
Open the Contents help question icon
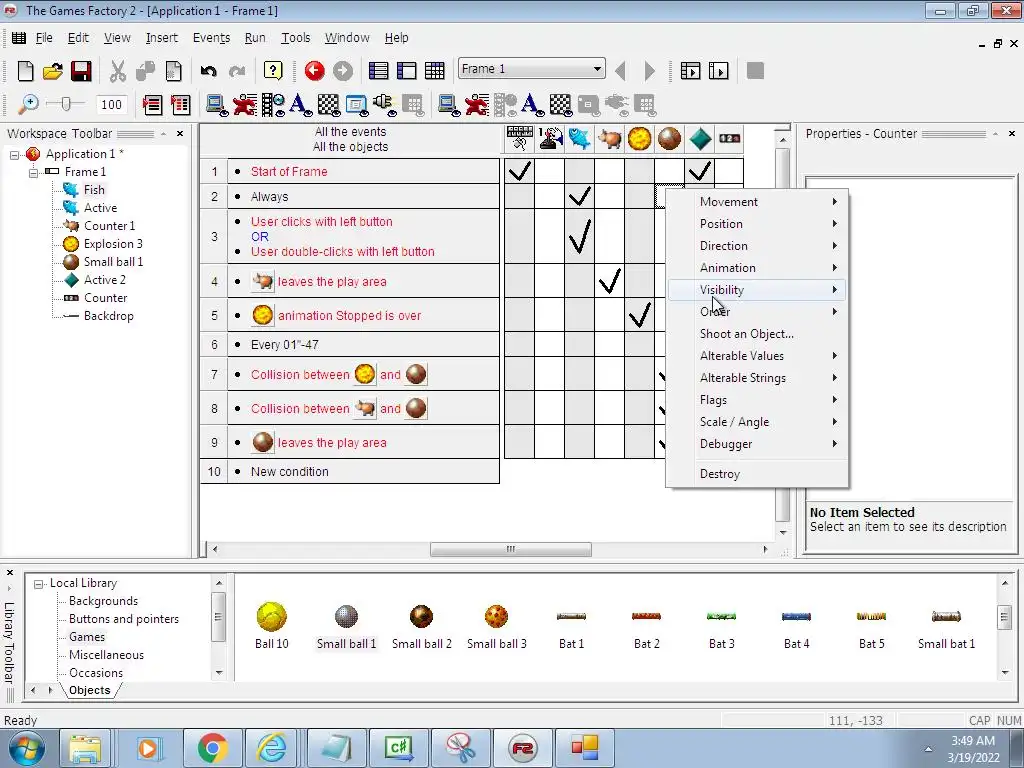[x=273, y=71]
